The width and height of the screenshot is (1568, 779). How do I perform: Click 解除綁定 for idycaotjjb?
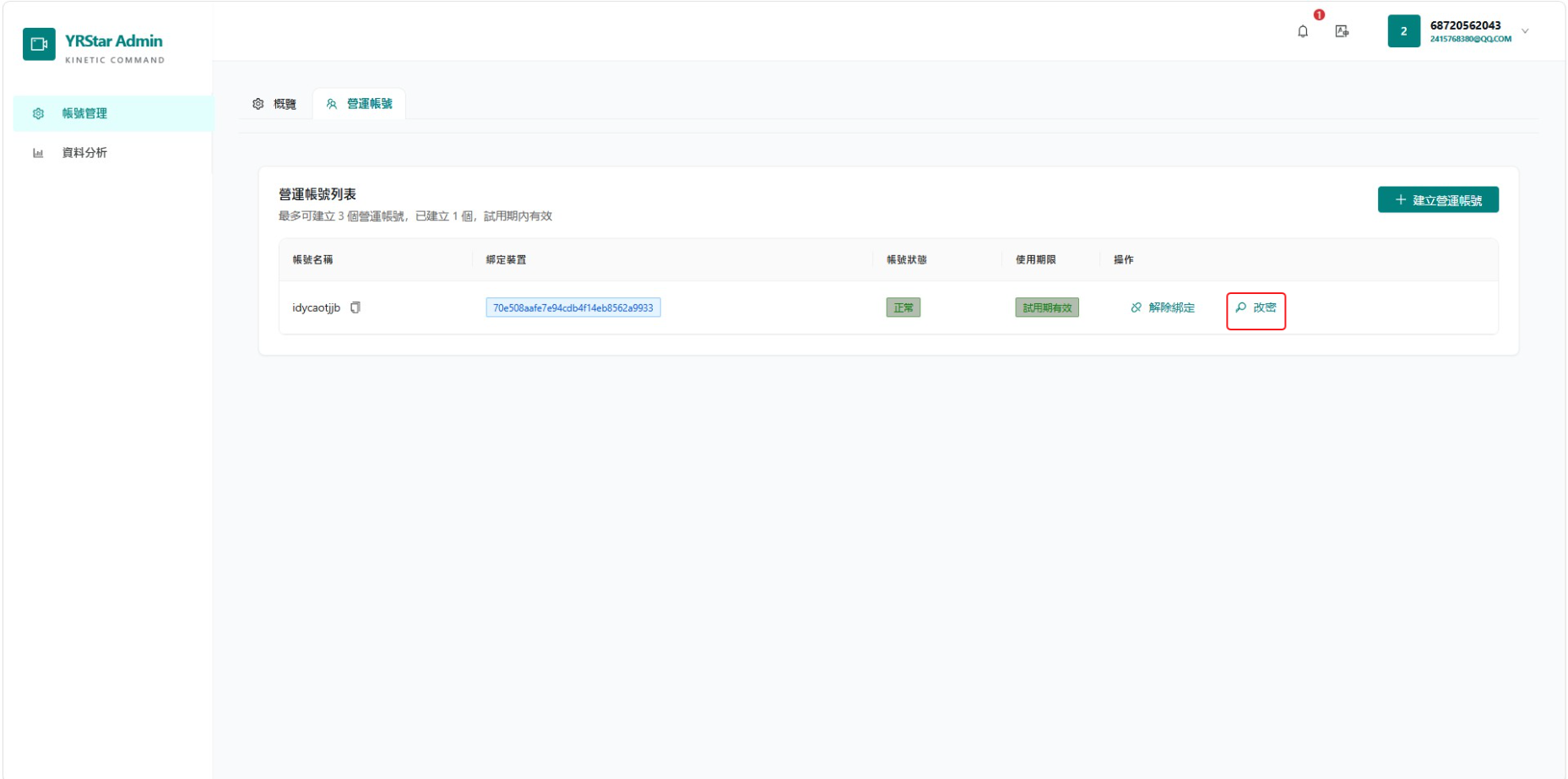[x=1163, y=308]
